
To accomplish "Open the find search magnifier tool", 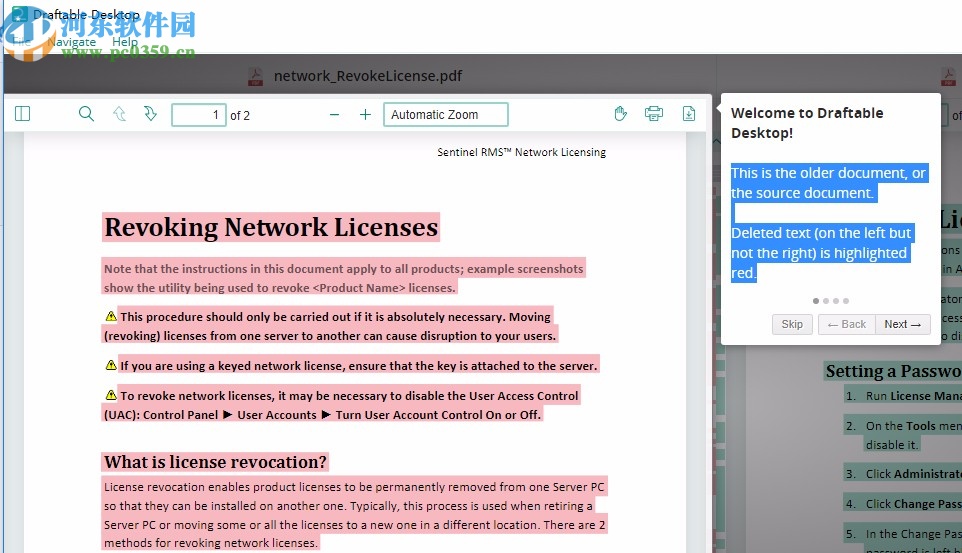I will (87, 114).
